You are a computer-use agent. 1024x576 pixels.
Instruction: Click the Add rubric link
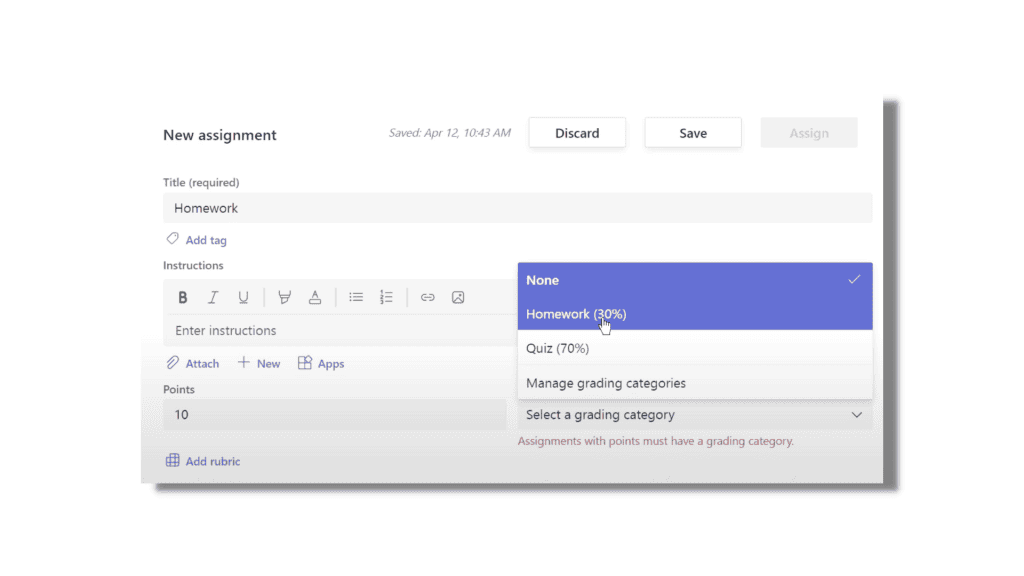coord(213,461)
